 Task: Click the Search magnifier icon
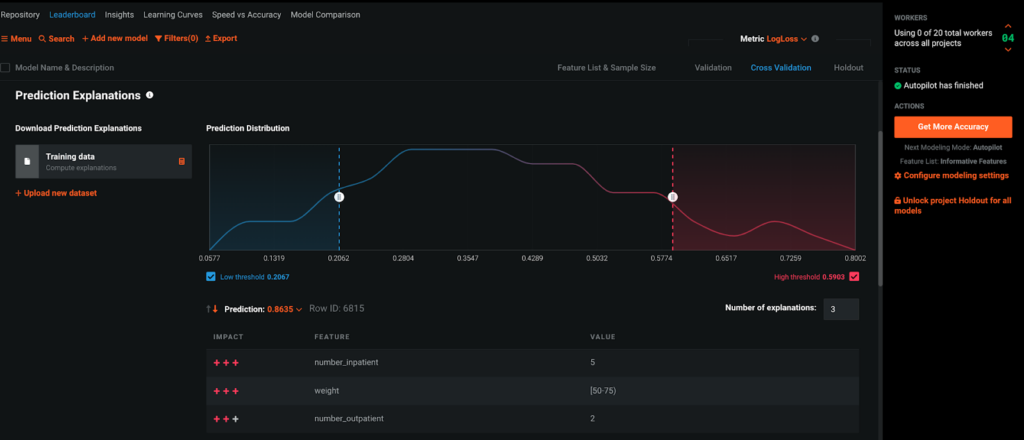(x=42, y=39)
